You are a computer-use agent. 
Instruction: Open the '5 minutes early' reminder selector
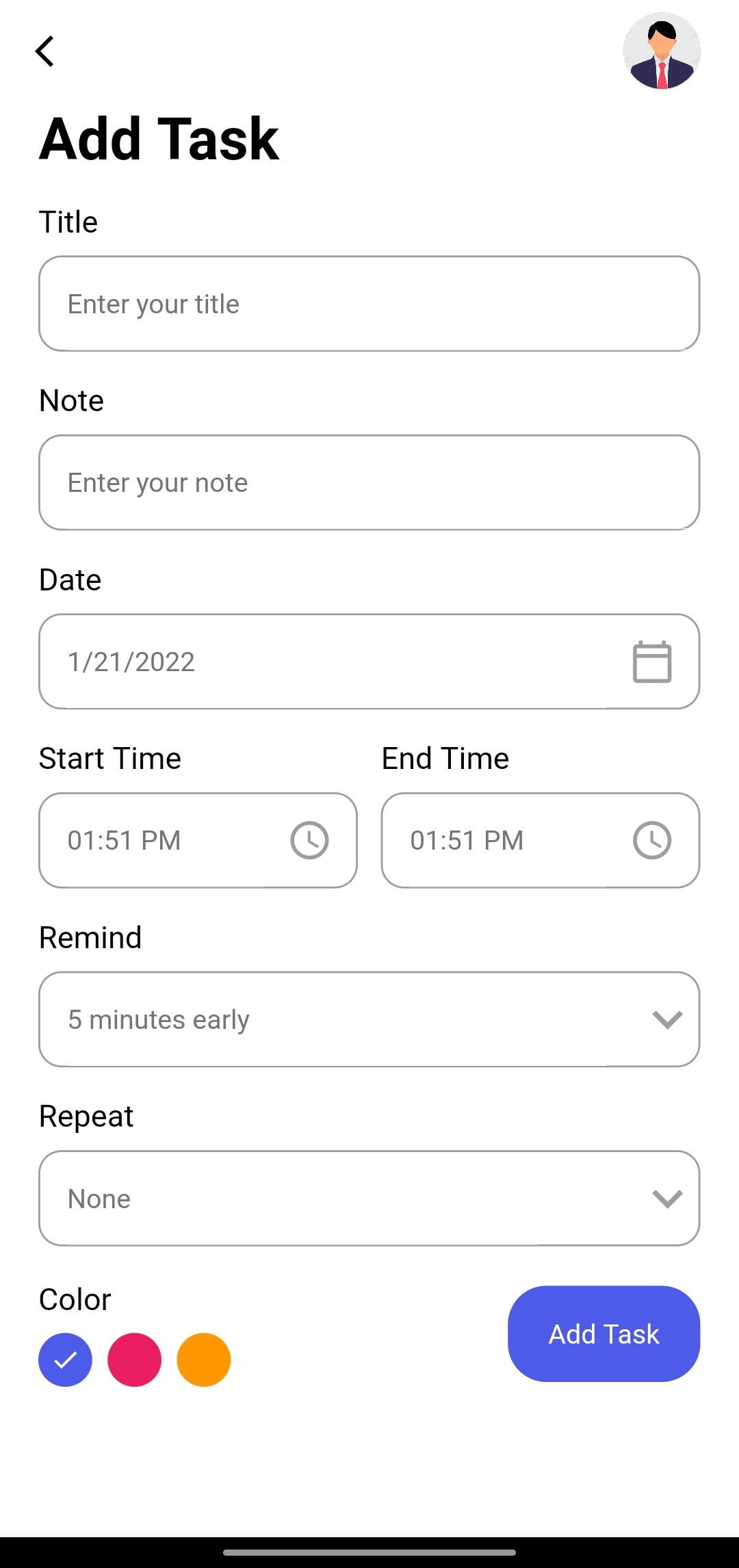[328, 1019]
